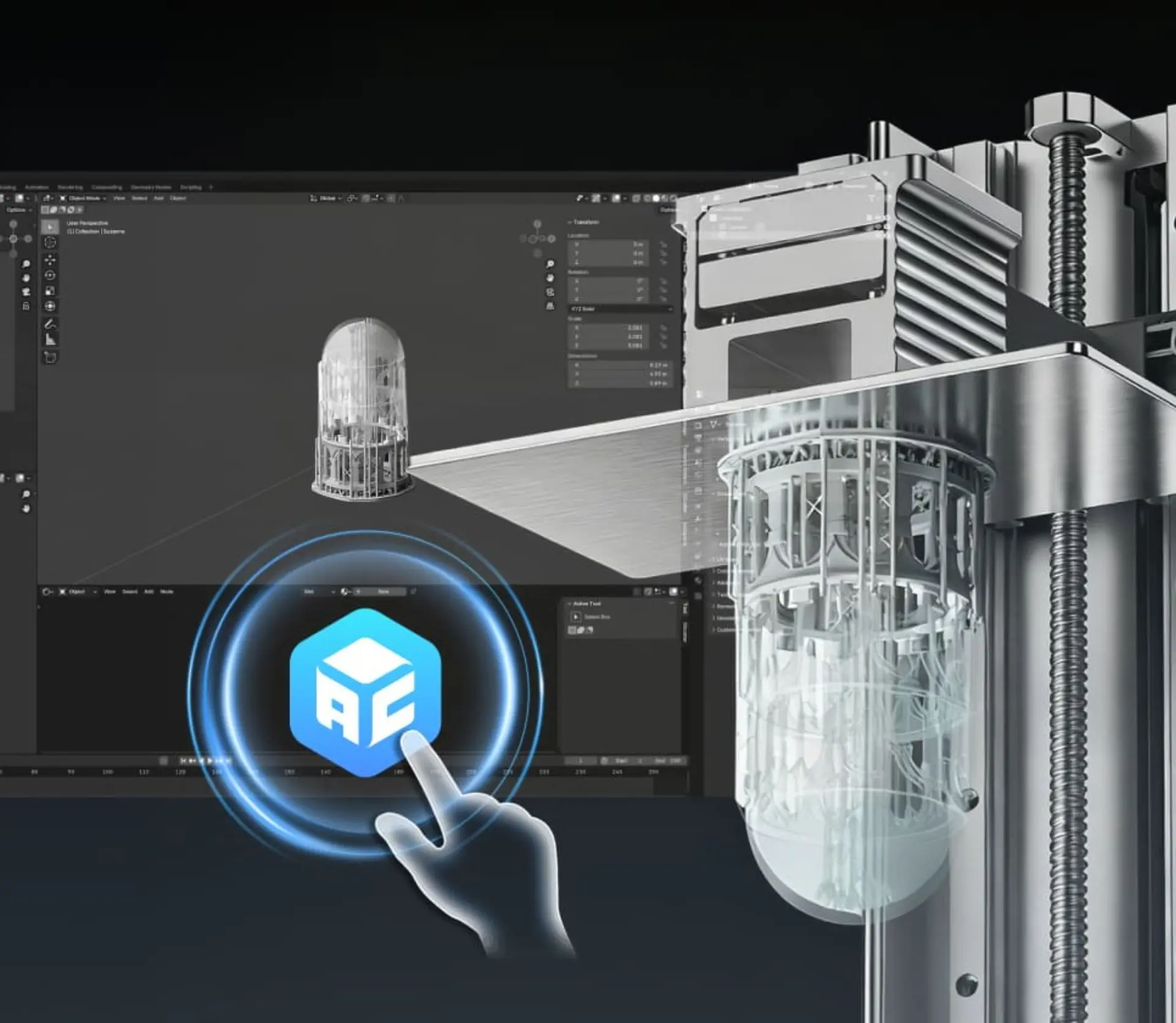
Task: Toggle the Rotation Z lock
Action: coord(664,299)
